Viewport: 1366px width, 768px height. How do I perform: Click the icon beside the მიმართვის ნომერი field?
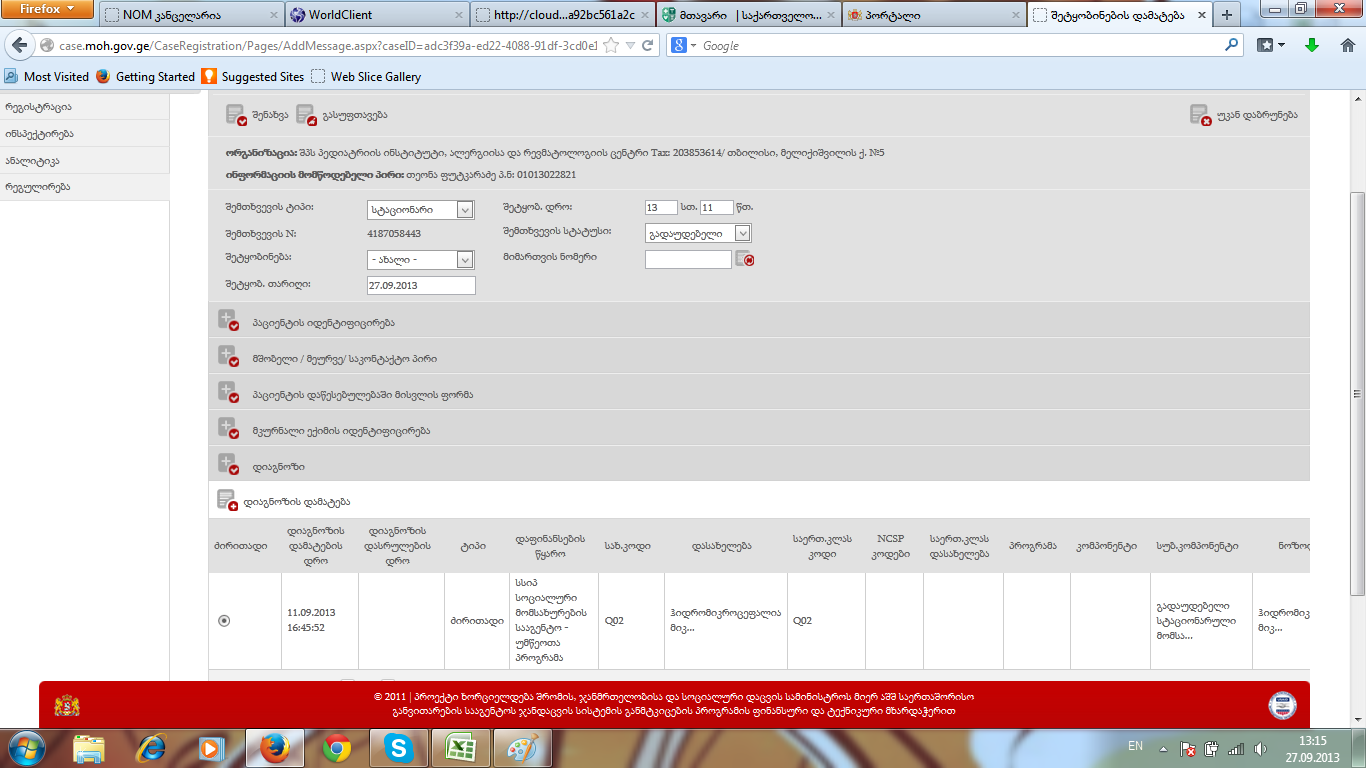click(744, 259)
